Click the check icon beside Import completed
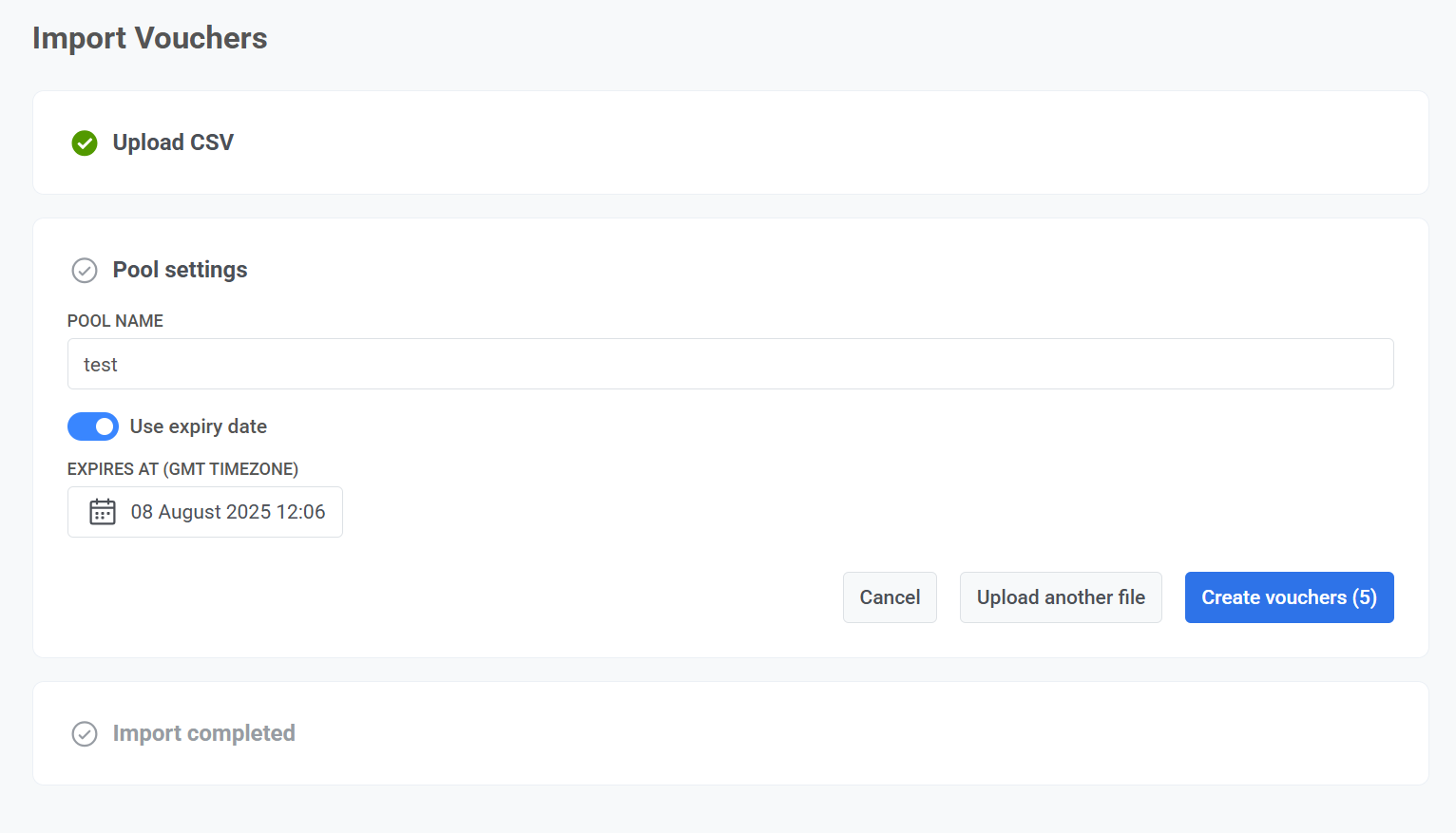1456x833 pixels. coord(85,734)
